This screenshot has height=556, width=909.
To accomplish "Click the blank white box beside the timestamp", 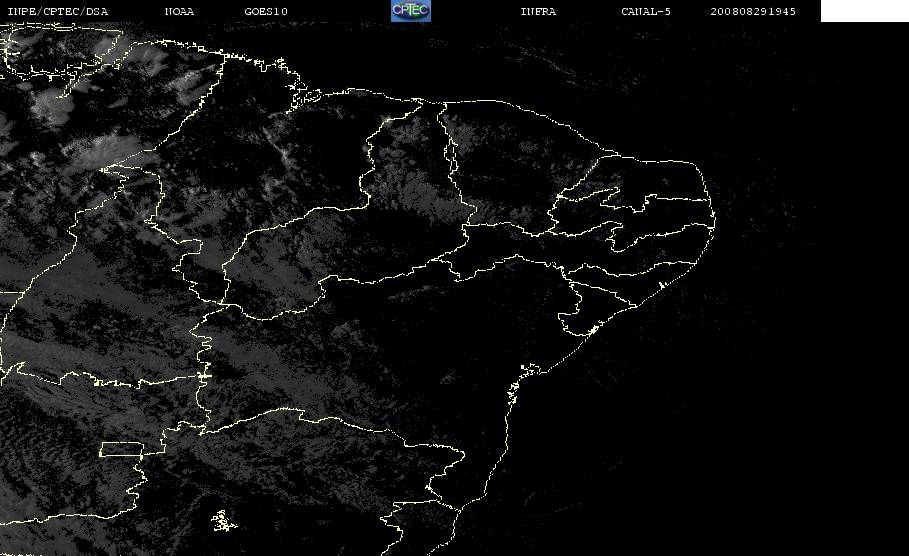I will (x=864, y=11).
